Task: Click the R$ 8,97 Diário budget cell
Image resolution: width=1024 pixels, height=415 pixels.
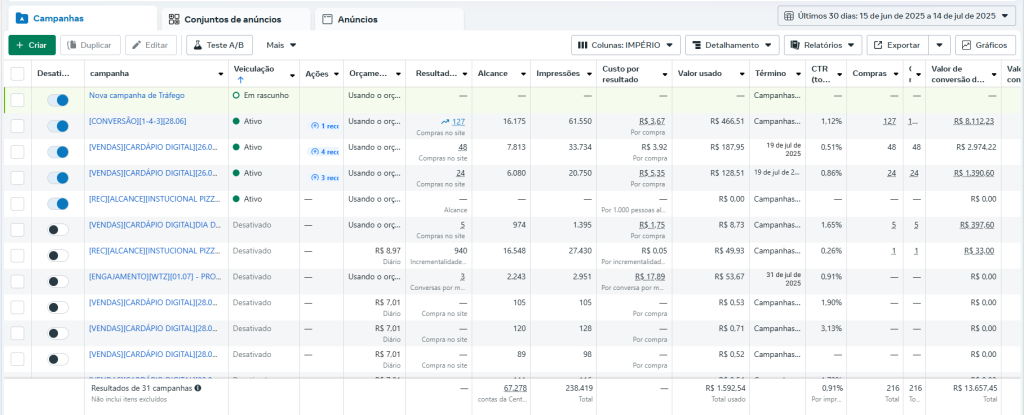Action: [x=388, y=250]
